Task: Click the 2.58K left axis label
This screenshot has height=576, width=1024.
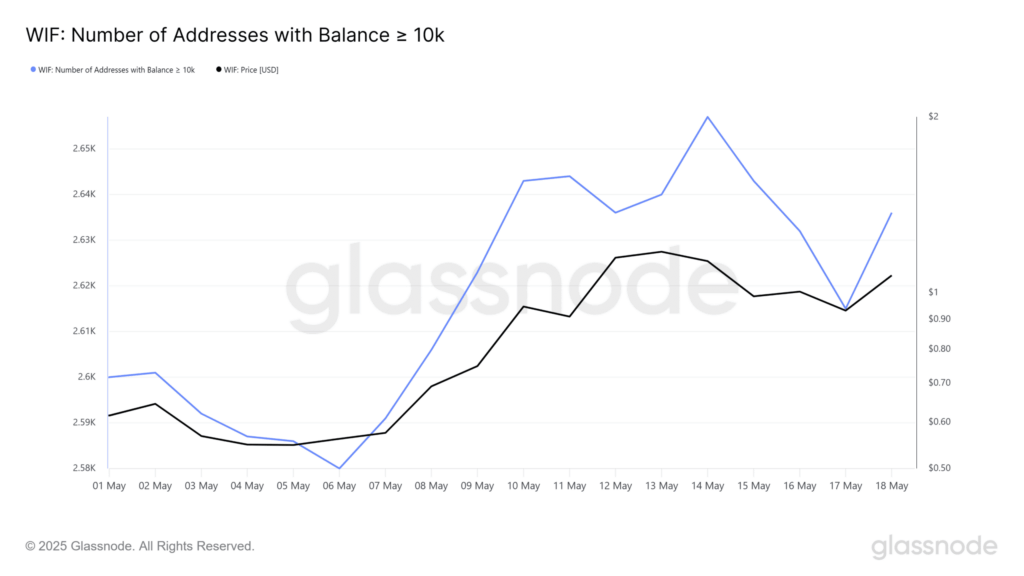Action: (x=84, y=468)
